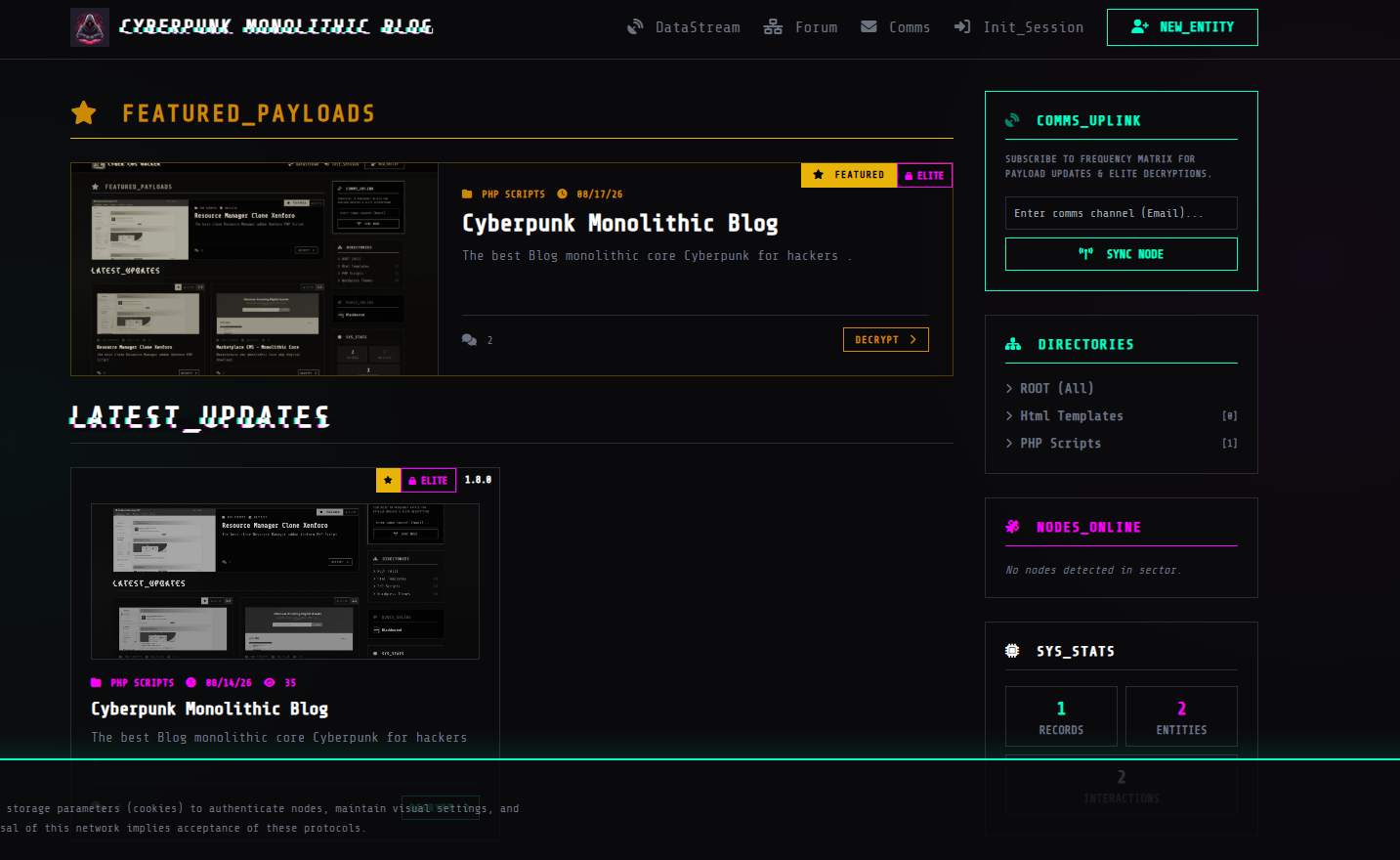The width and height of the screenshot is (1400, 860).
Task: Click the ENTITIES stat tile
Action: (1181, 716)
